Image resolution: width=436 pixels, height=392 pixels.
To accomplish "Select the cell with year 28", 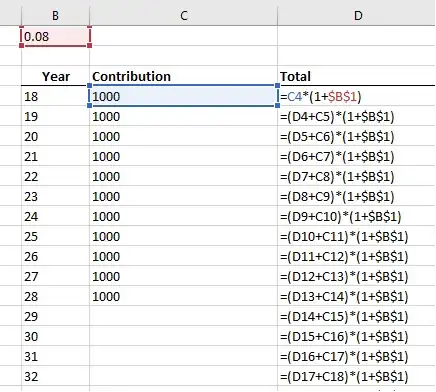I will click(55, 296).
